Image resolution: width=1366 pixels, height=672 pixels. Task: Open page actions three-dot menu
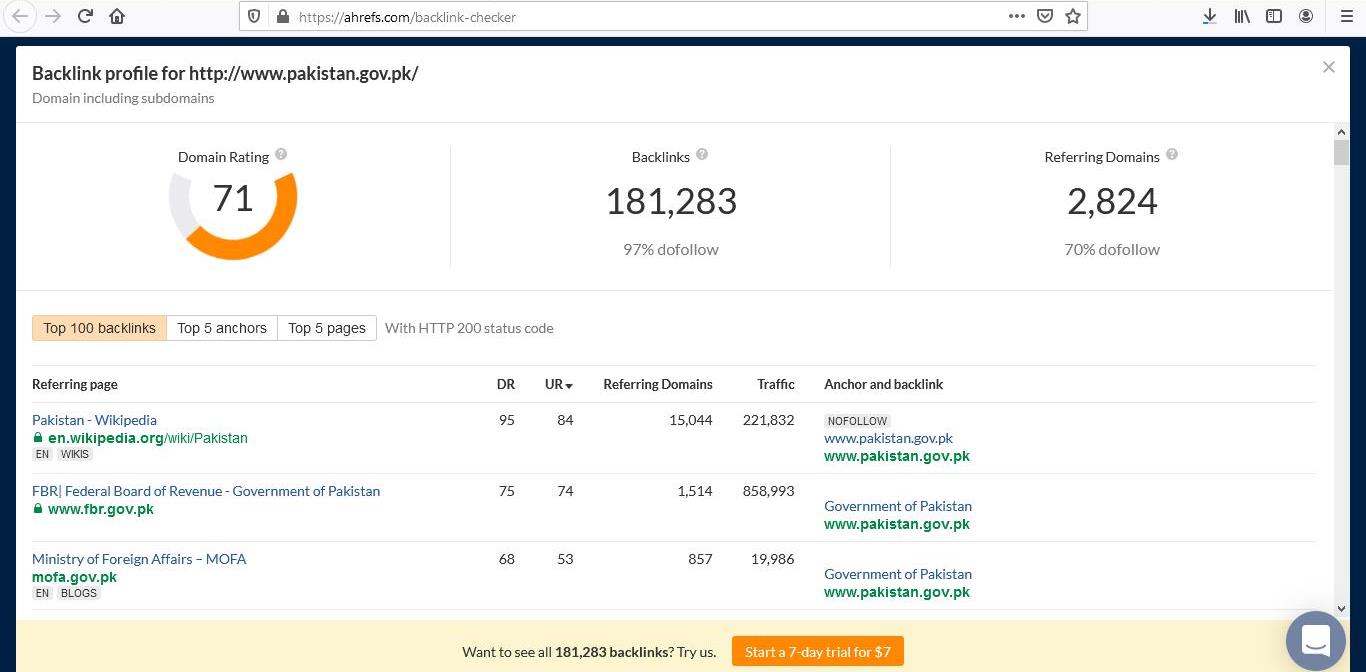[x=1017, y=16]
